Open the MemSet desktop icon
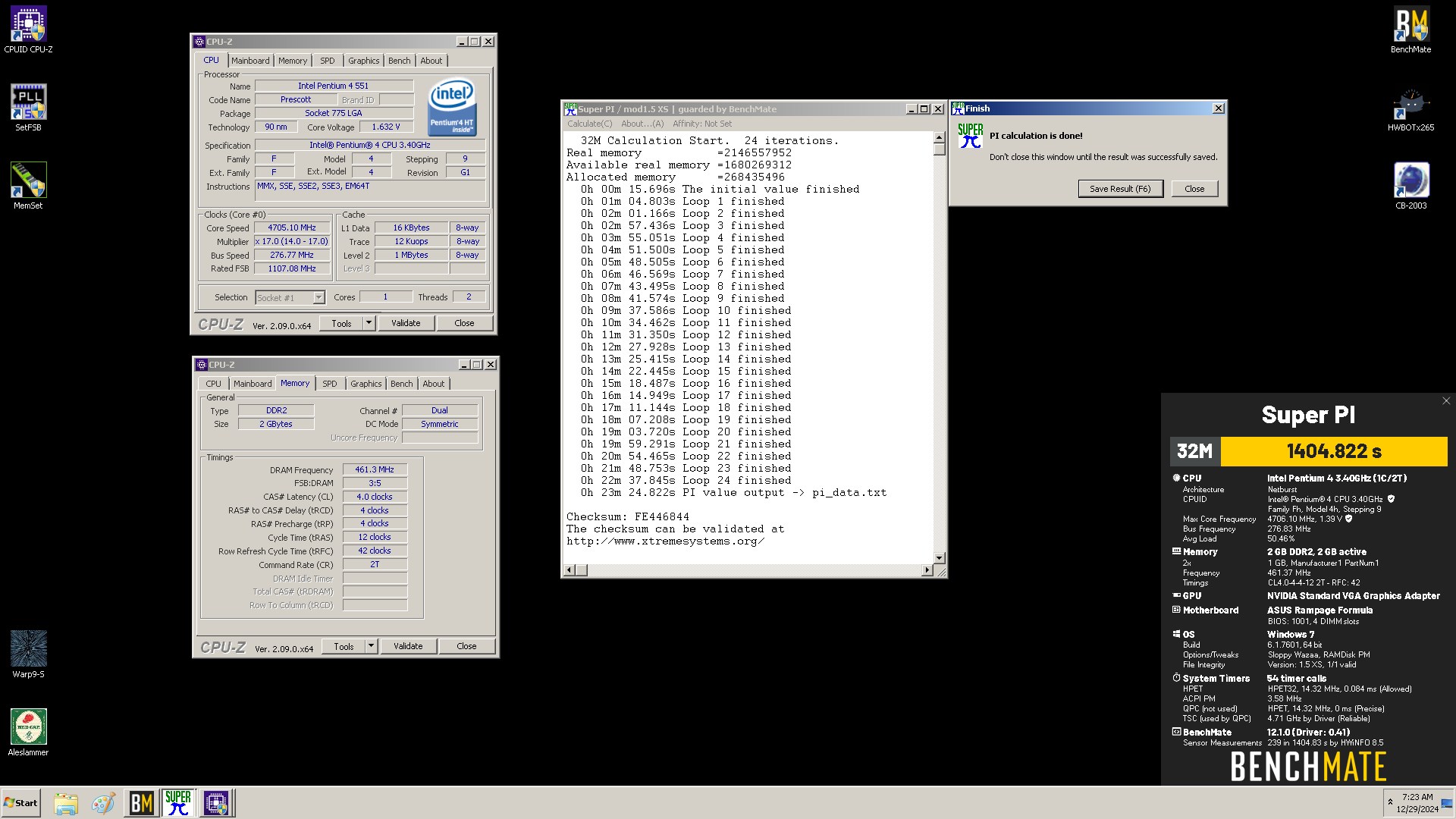 (28, 186)
